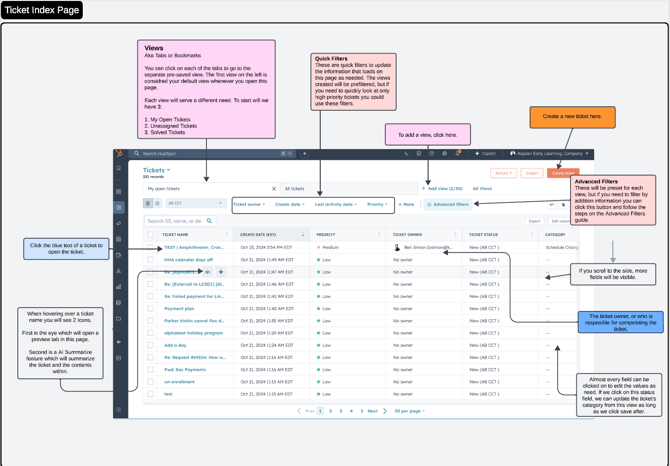670x466 pixels.
Task: Click the plus icon beside HubSpot search bar
Action: 305,154
